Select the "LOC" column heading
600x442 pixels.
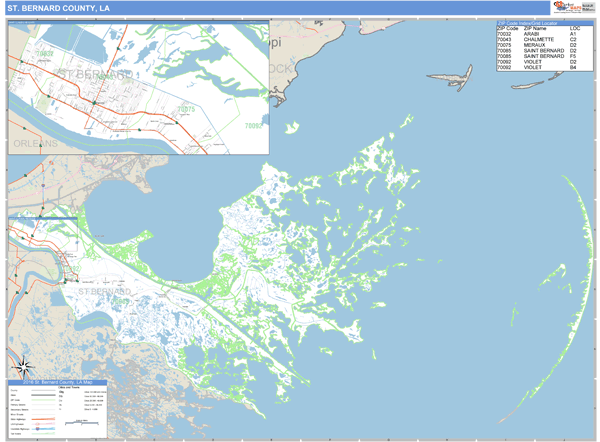pos(575,28)
